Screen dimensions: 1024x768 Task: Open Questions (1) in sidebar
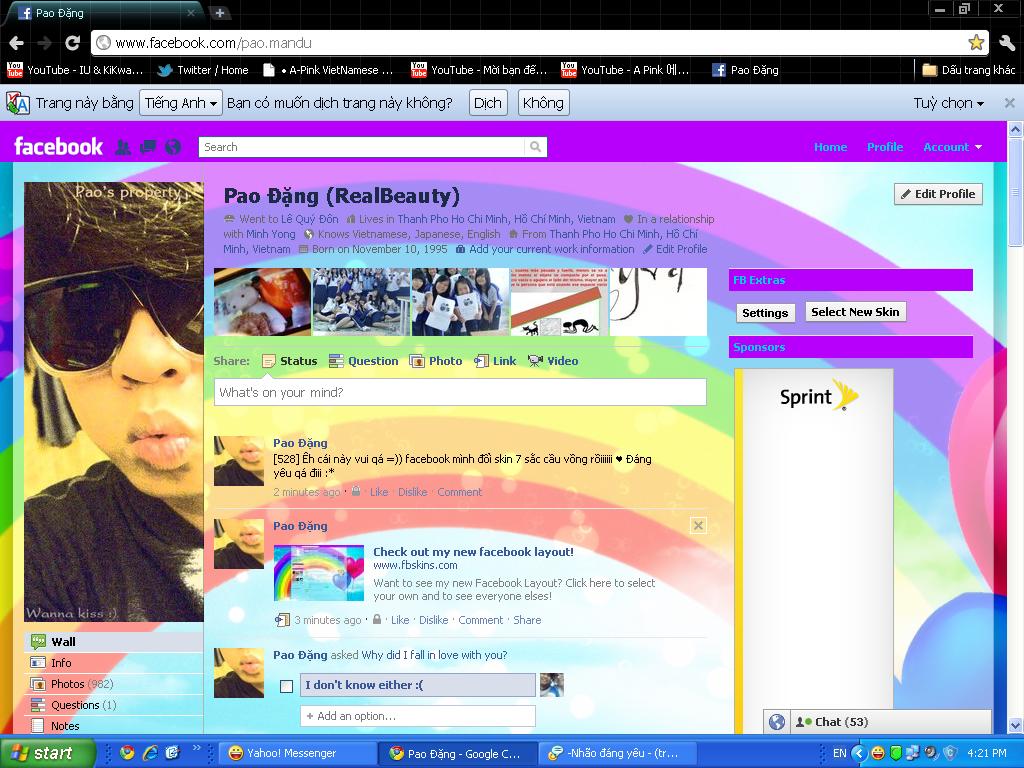tap(114, 705)
